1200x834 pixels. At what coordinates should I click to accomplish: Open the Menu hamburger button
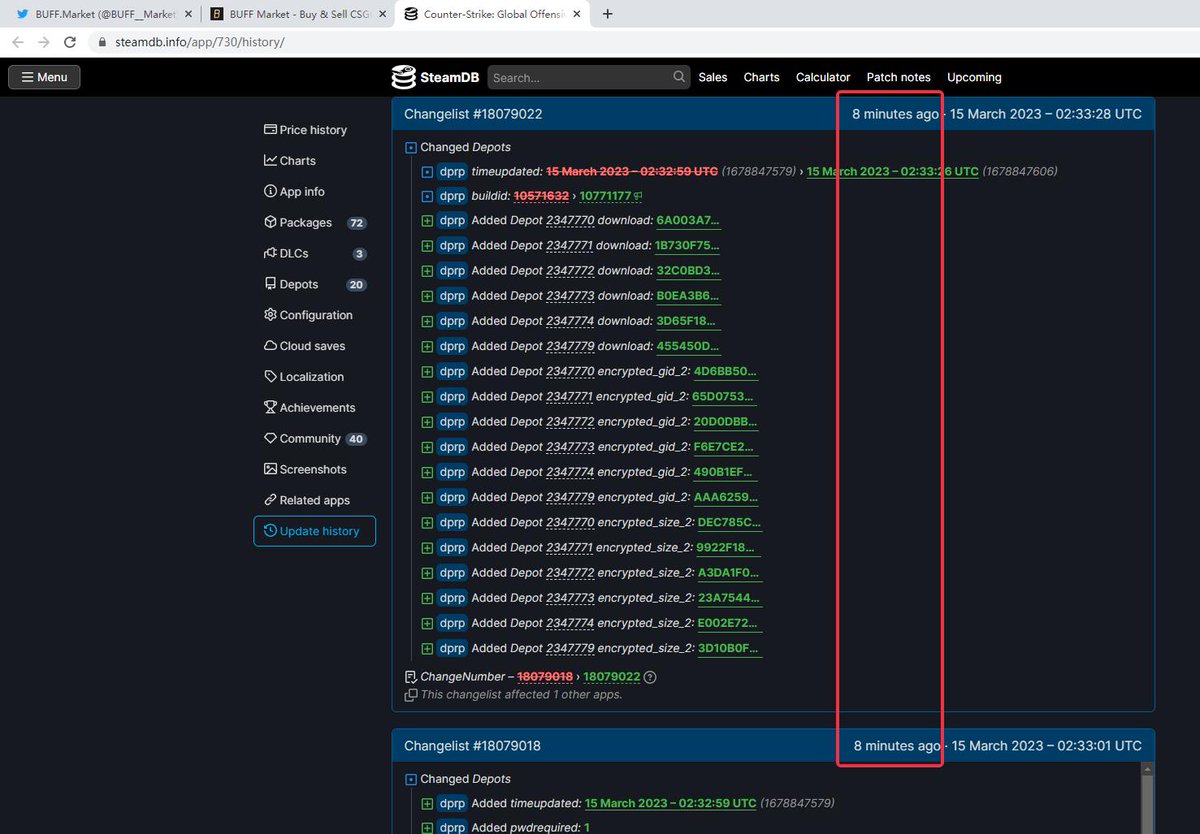click(x=44, y=77)
